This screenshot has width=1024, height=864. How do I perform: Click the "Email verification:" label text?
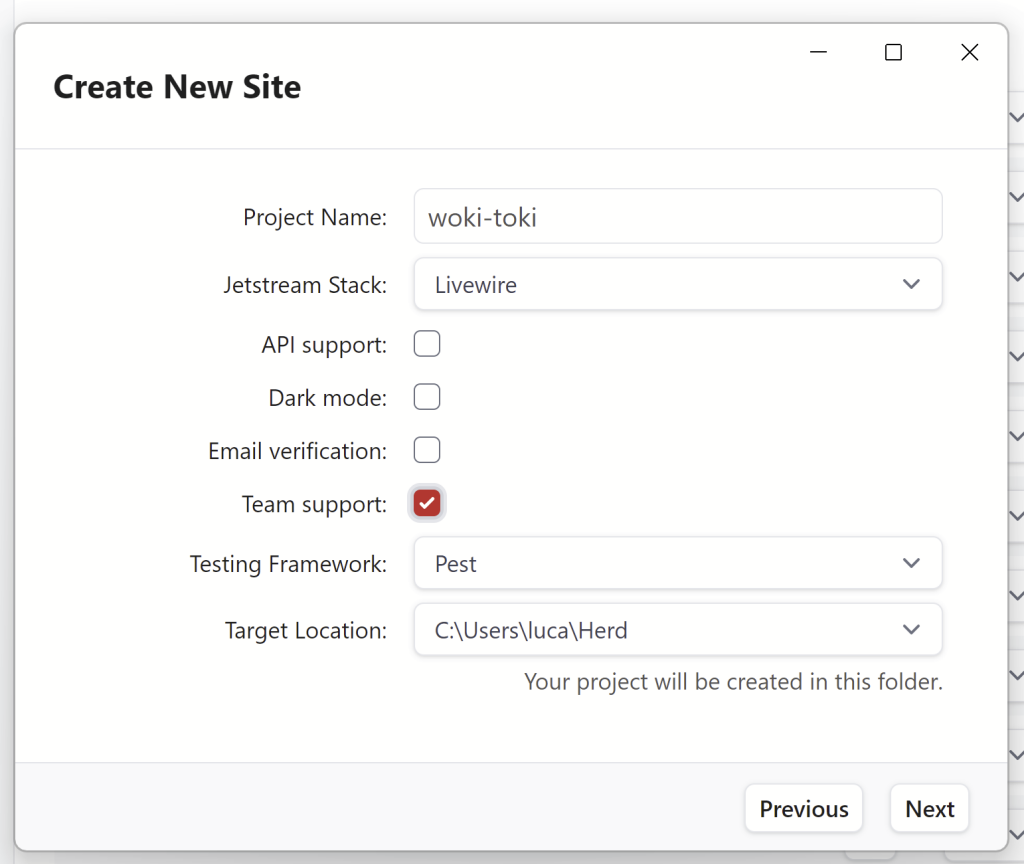(297, 451)
